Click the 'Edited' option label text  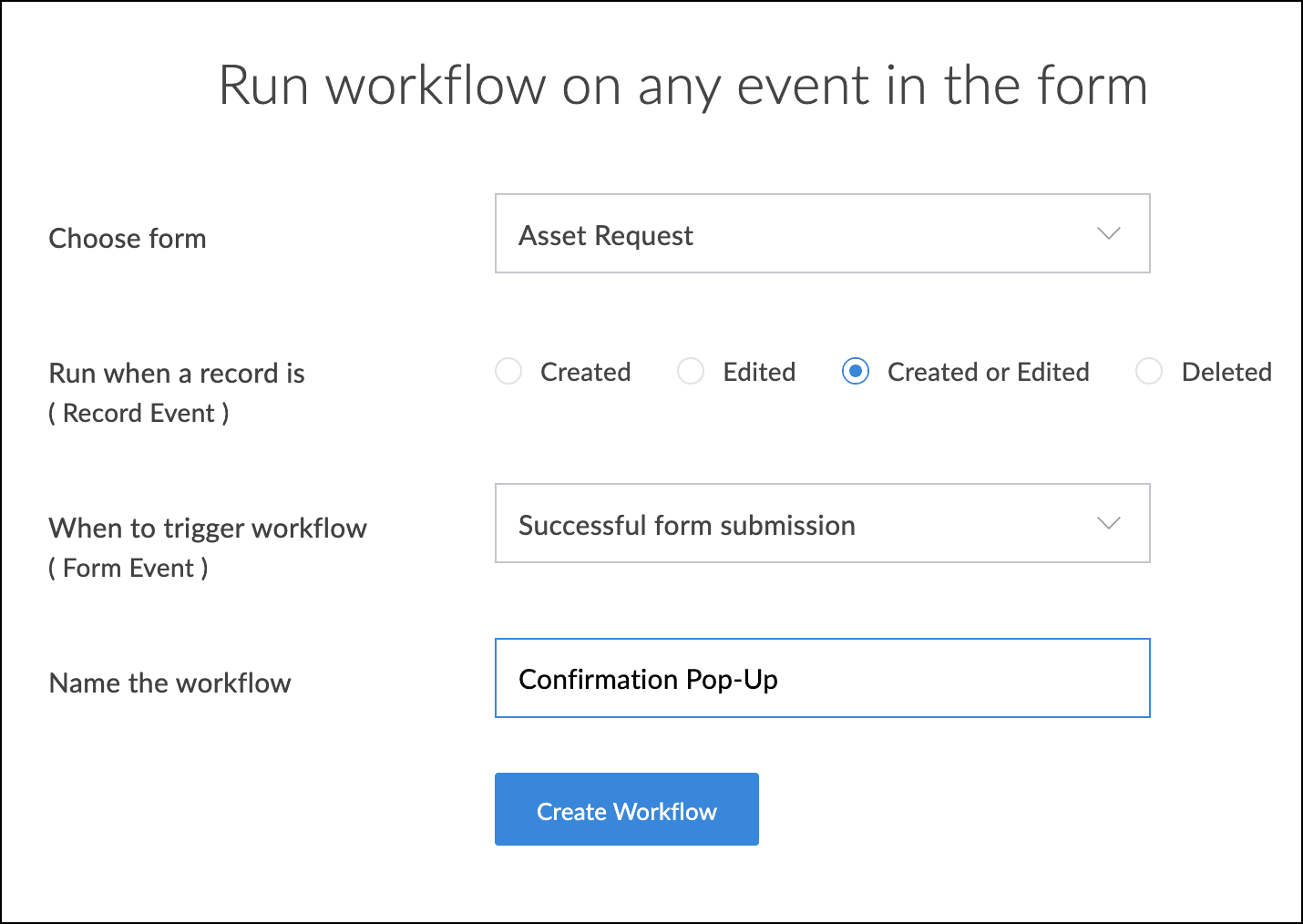pos(759,372)
